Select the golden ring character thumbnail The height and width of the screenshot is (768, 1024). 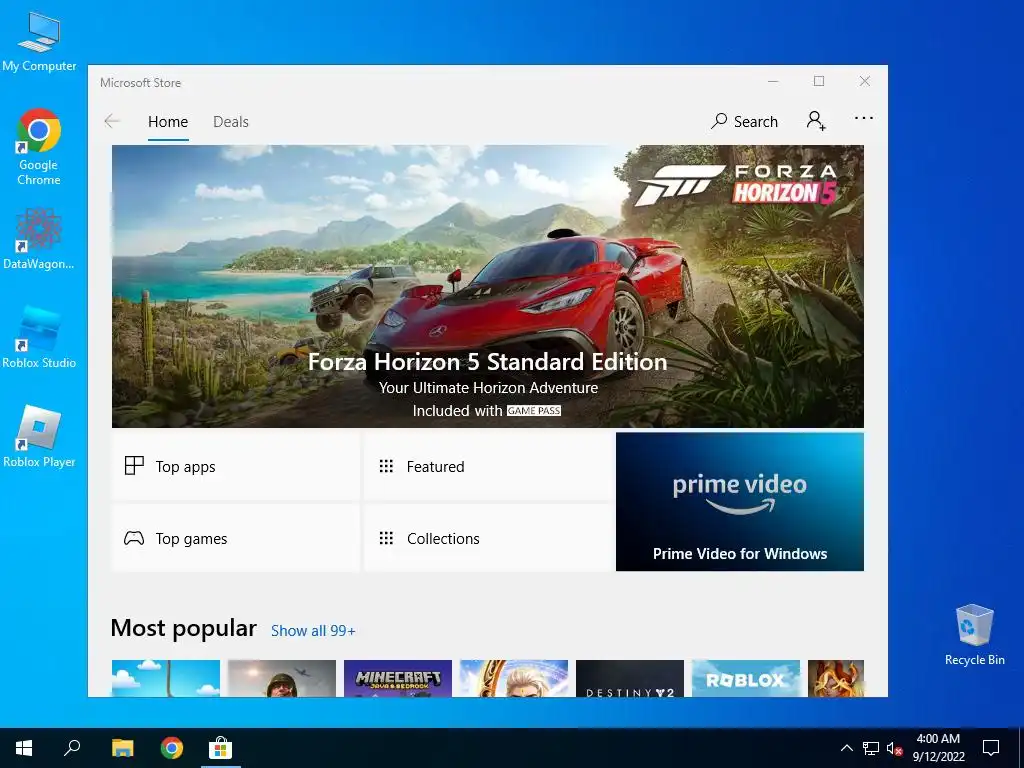pyautogui.click(x=514, y=678)
